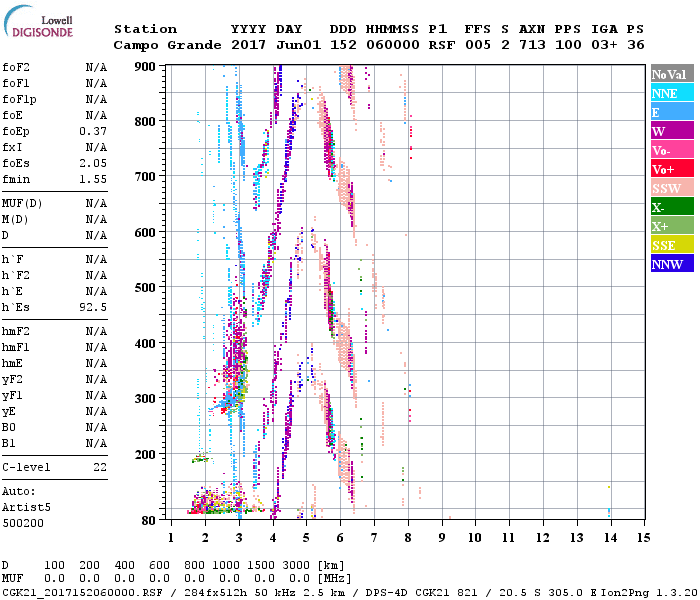Click the fmin value 1.55
The width and height of the screenshot is (700, 600).
(93, 179)
